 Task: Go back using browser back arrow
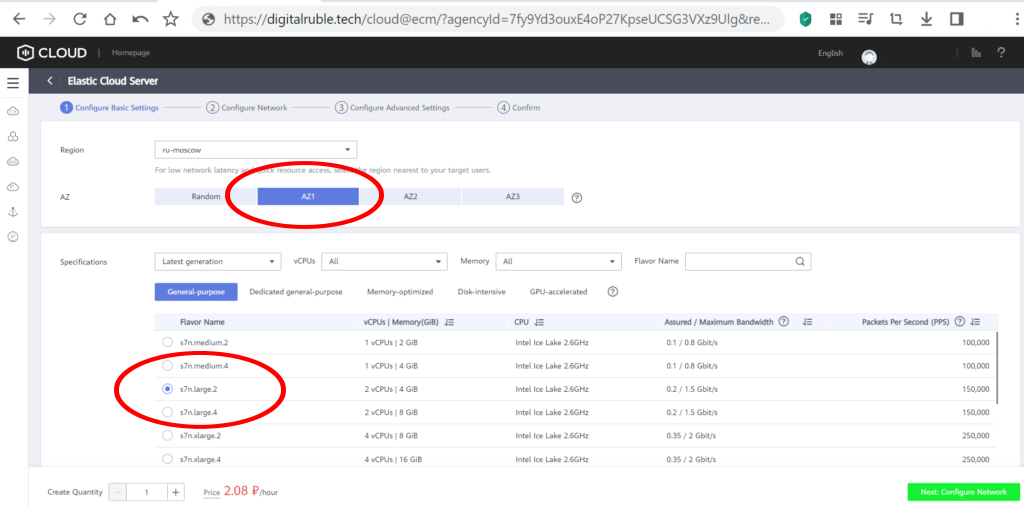tap(19, 19)
